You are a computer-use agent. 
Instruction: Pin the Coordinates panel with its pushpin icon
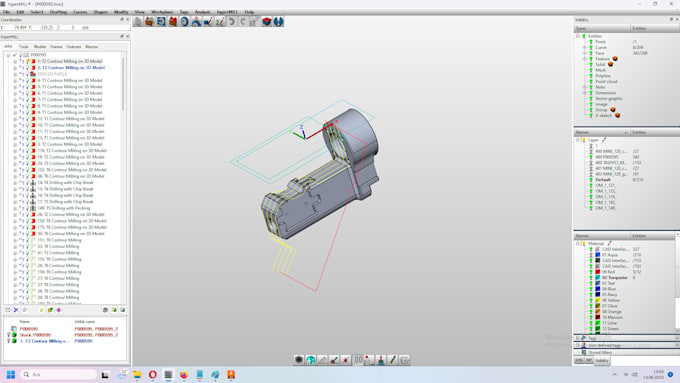point(122,20)
